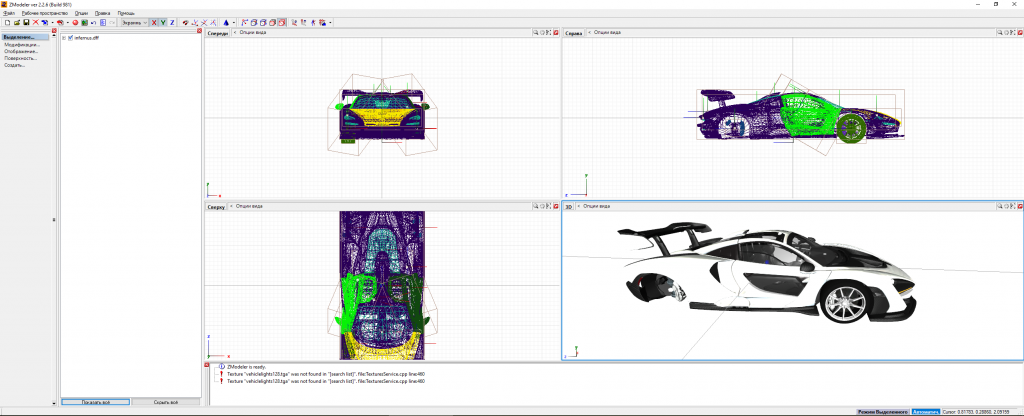Open the Materials editor red sphere icon
The image size is (1024, 416).
(x=75, y=22)
